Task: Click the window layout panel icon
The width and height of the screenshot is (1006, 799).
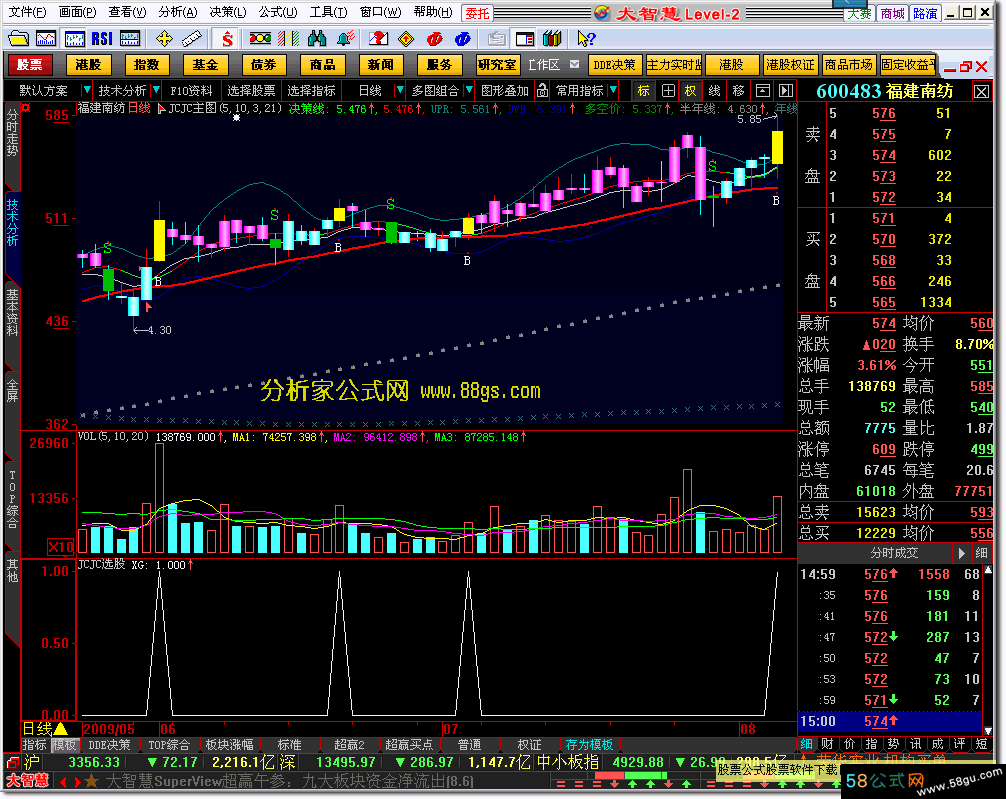Action: click(524, 39)
